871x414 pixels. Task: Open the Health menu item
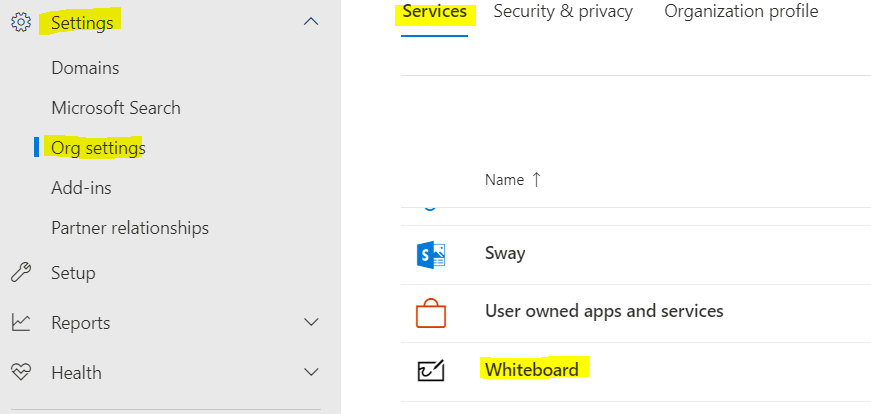point(76,372)
